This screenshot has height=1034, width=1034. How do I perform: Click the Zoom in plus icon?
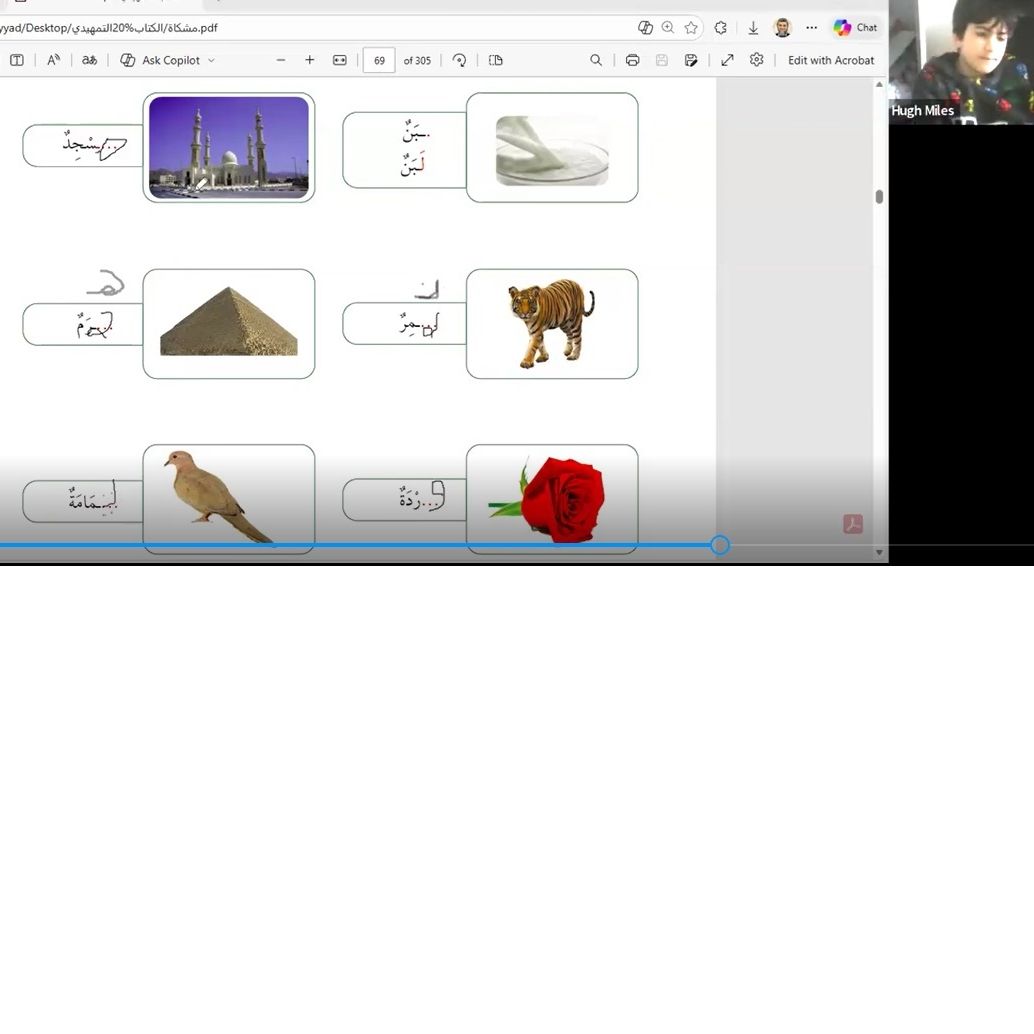pos(310,60)
